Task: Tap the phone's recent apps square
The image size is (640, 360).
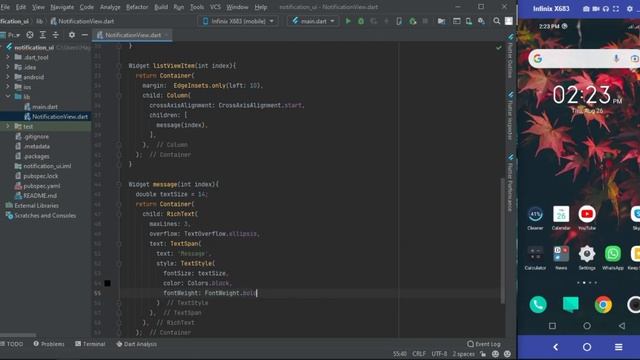Action: point(552,326)
